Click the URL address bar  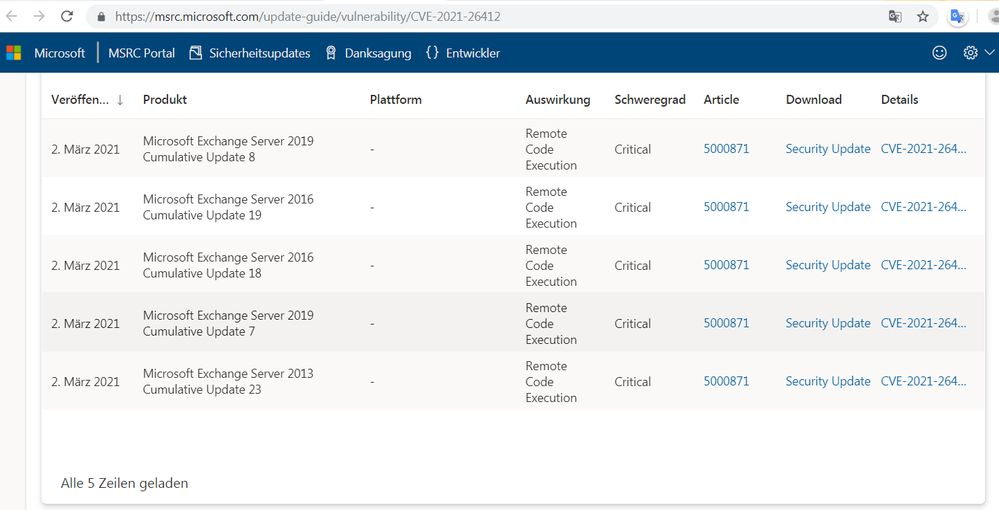[480, 17]
